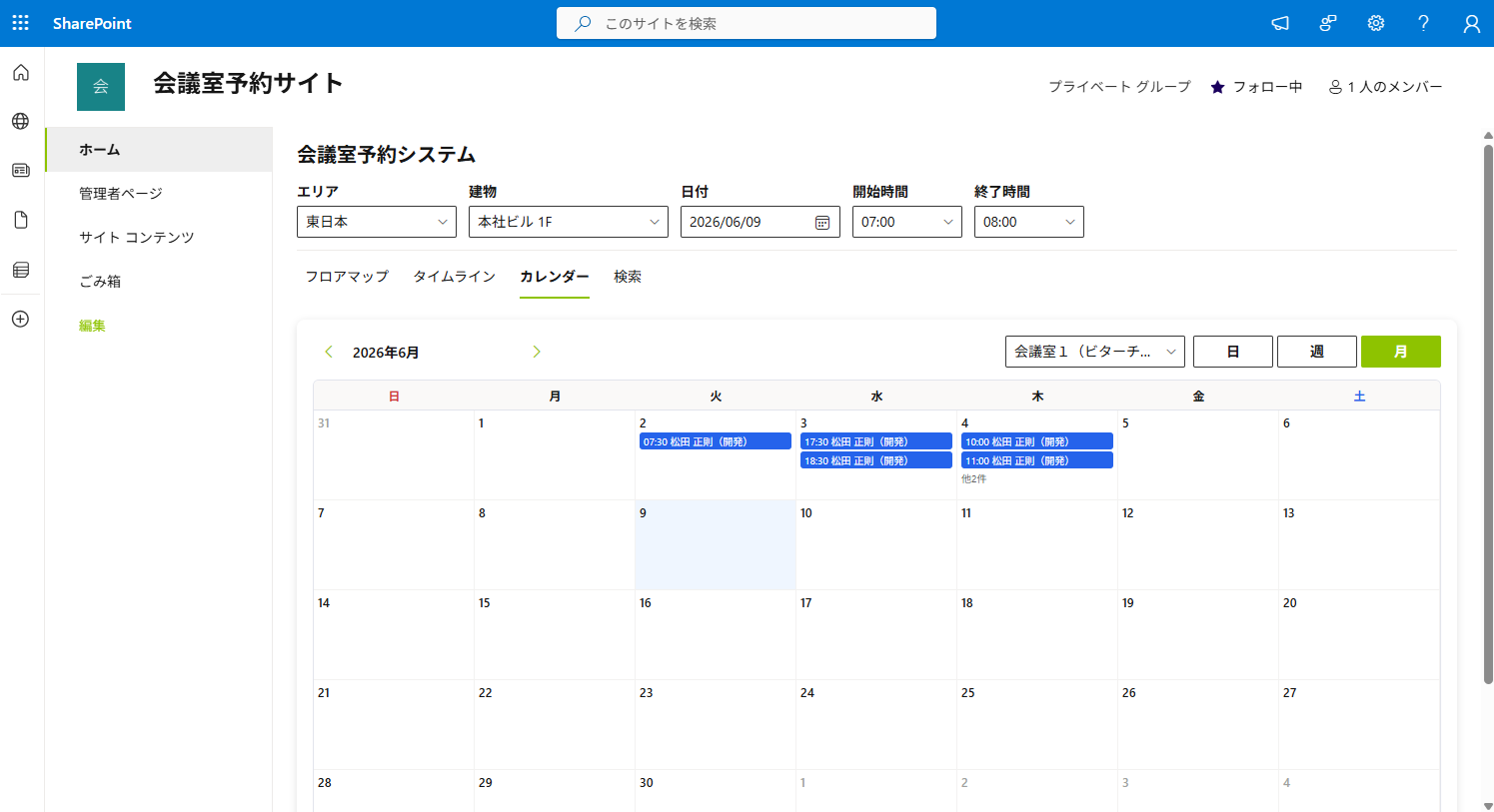
Task: Open the 07:30 松田 正則 reservation
Action: [x=716, y=441]
